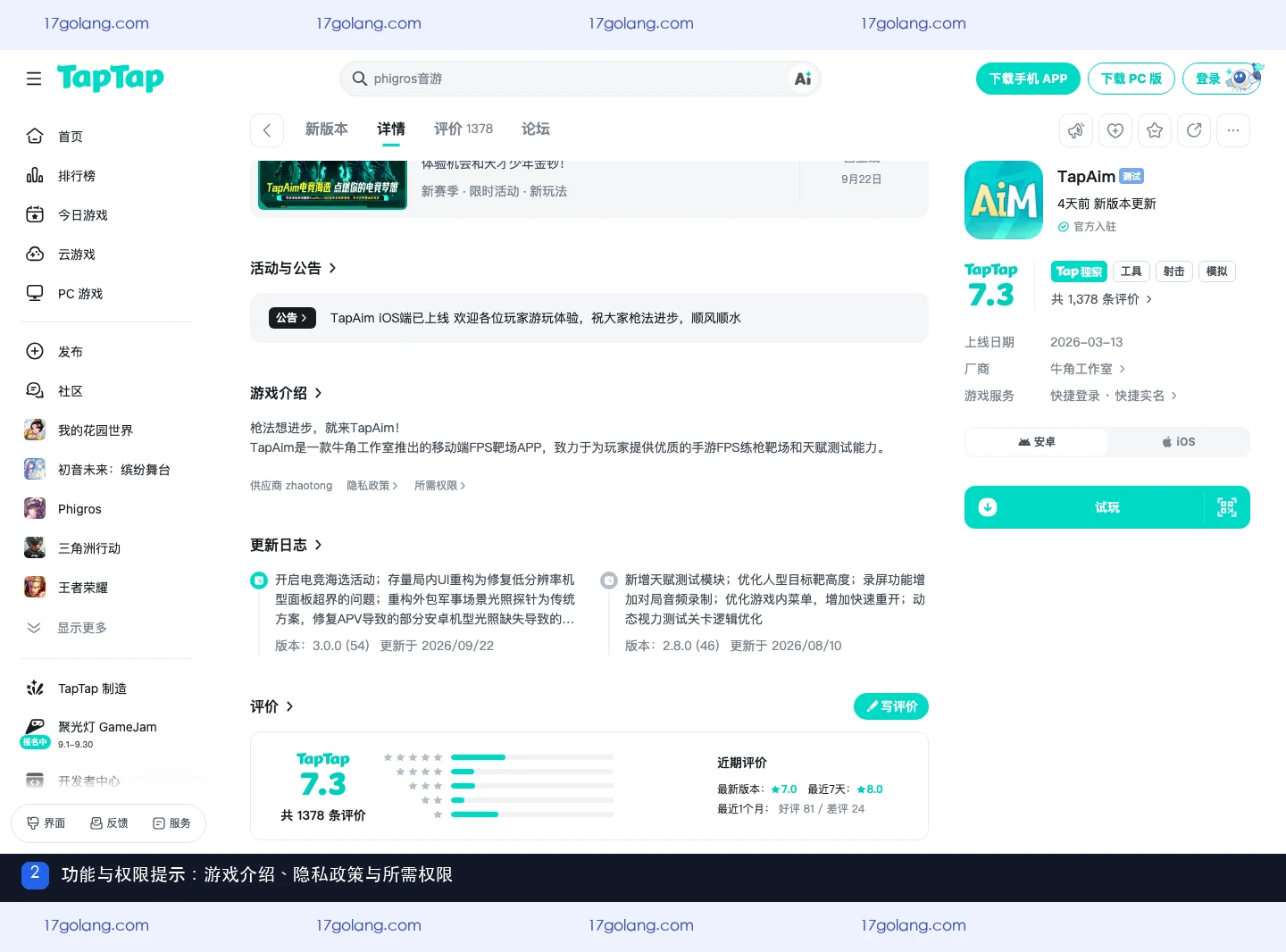Click the TapAim app icon
Viewport: 1286px width, 952px height.
[1004, 200]
